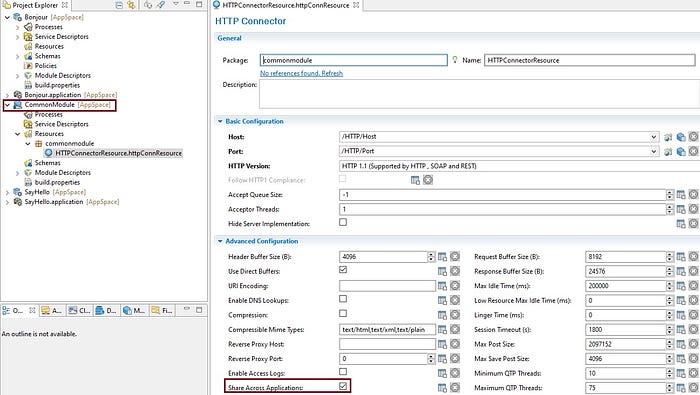
Task: Click literal value icon for Enable DNS Lookups
Action: tap(454, 300)
